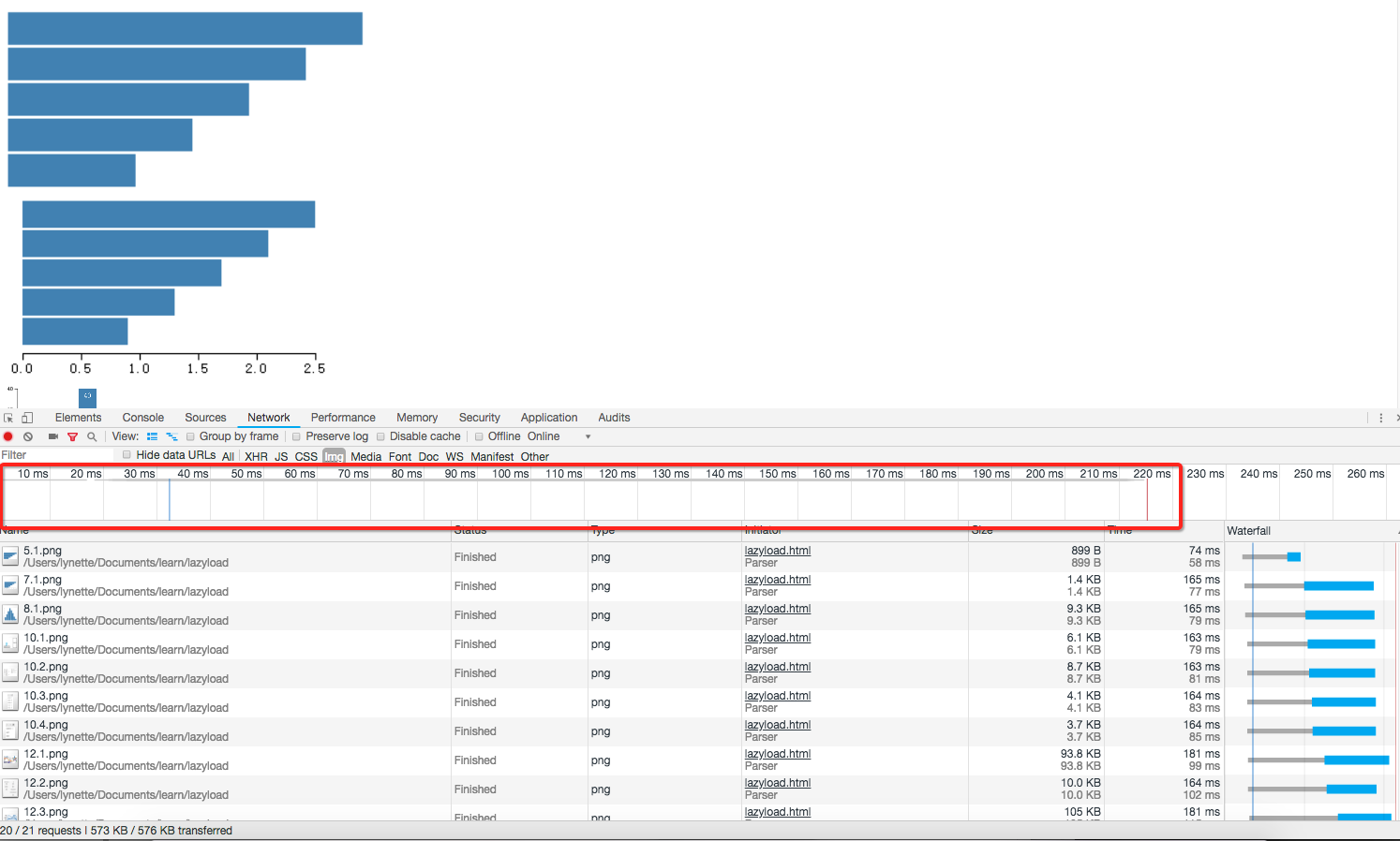Clear the network log
Image resolution: width=1400 pixels, height=841 pixels.
coord(28,436)
